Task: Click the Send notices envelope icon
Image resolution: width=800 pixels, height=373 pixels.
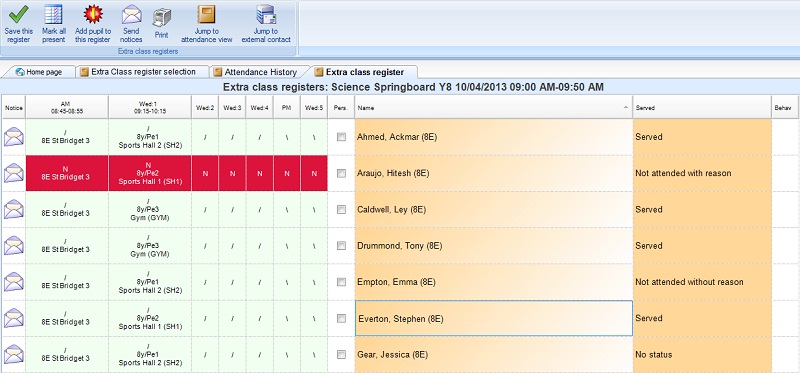Action: point(132,15)
